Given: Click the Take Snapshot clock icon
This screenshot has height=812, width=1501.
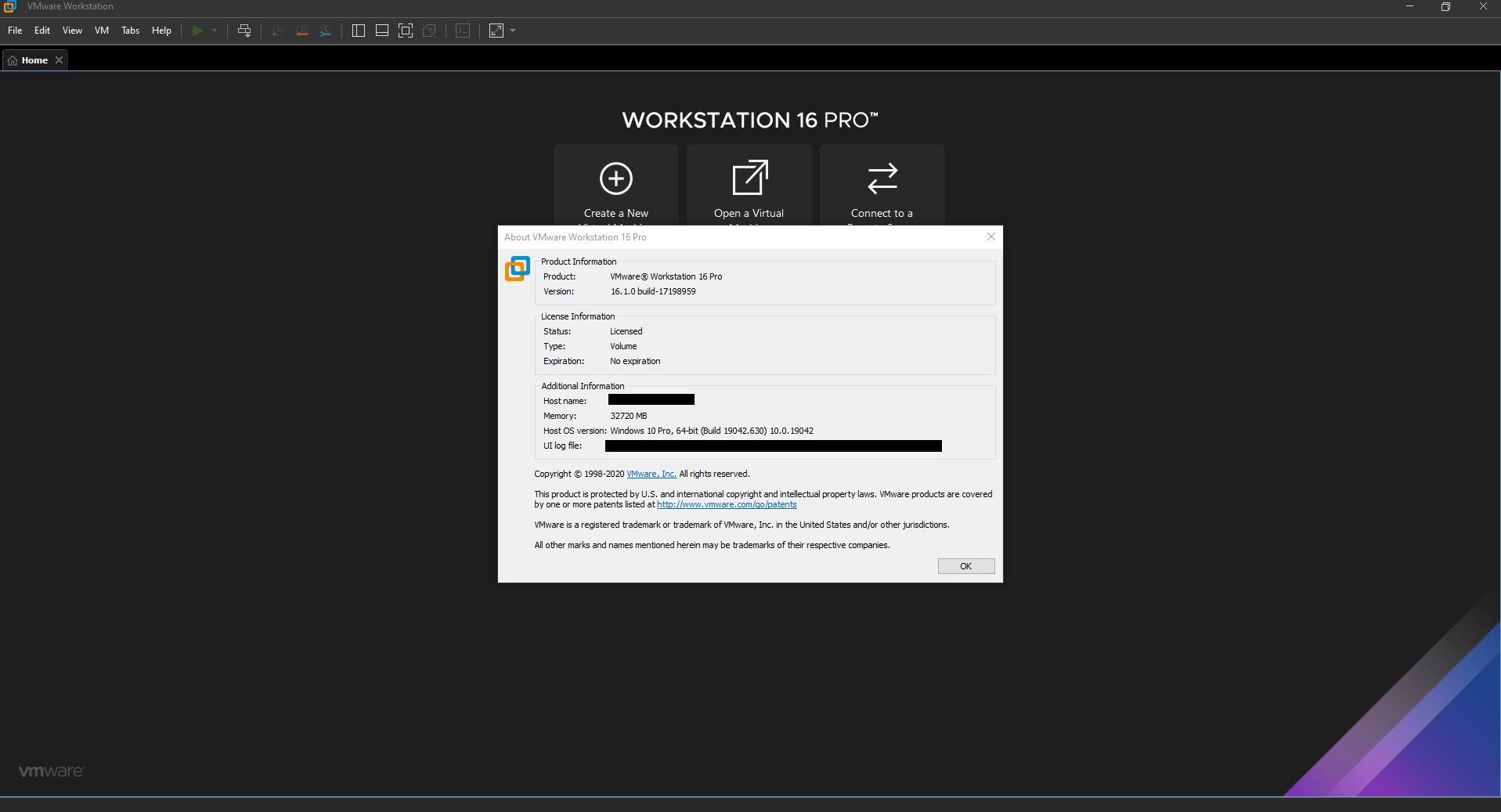Looking at the screenshot, I should [277, 31].
